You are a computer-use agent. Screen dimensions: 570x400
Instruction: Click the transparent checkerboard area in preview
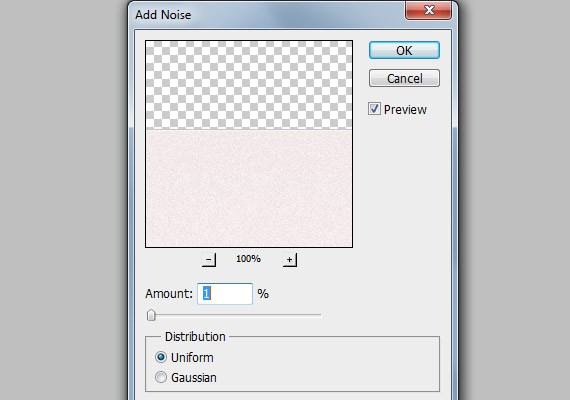[249, 85]
